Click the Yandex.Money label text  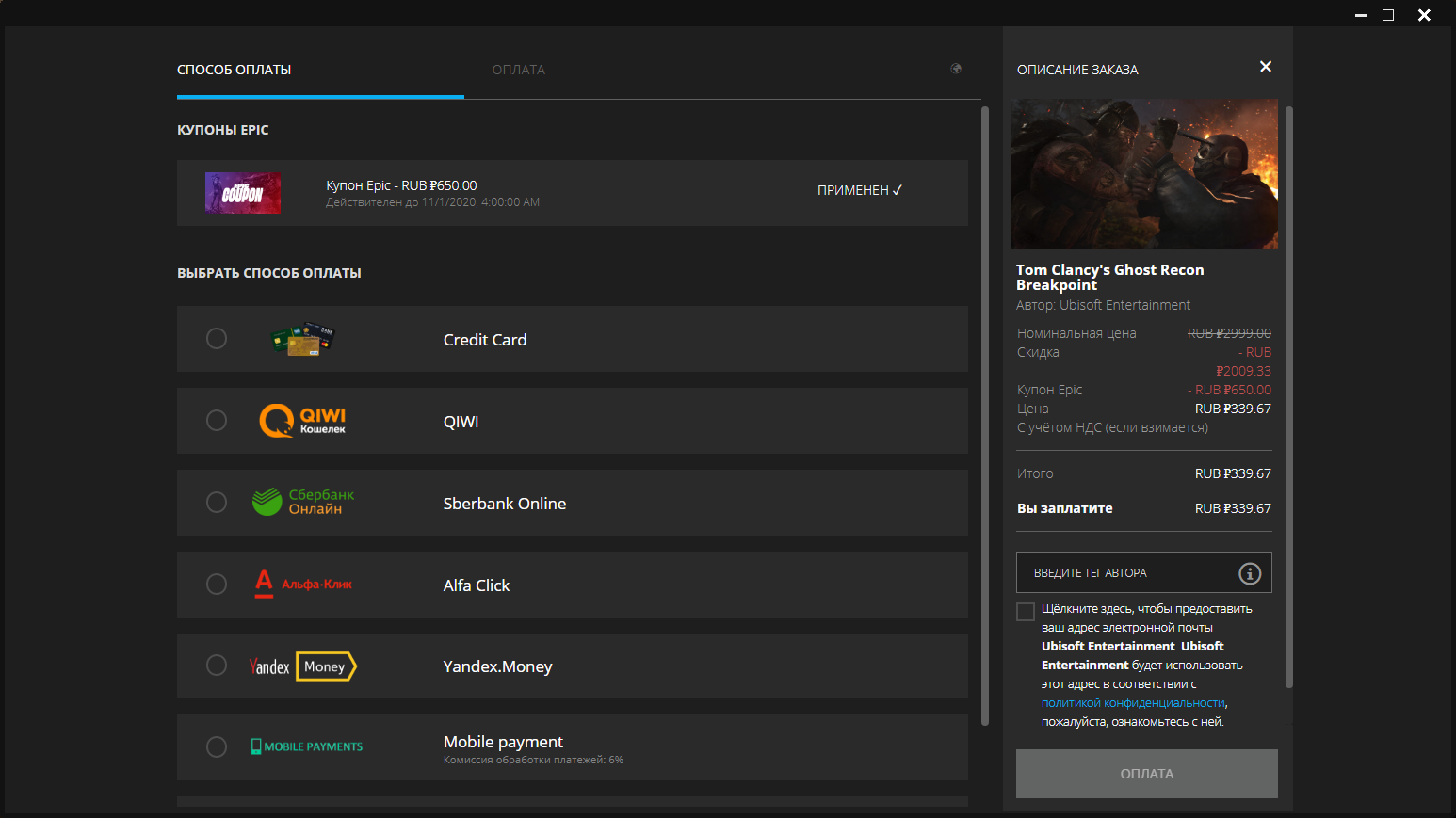click(498, 666)
